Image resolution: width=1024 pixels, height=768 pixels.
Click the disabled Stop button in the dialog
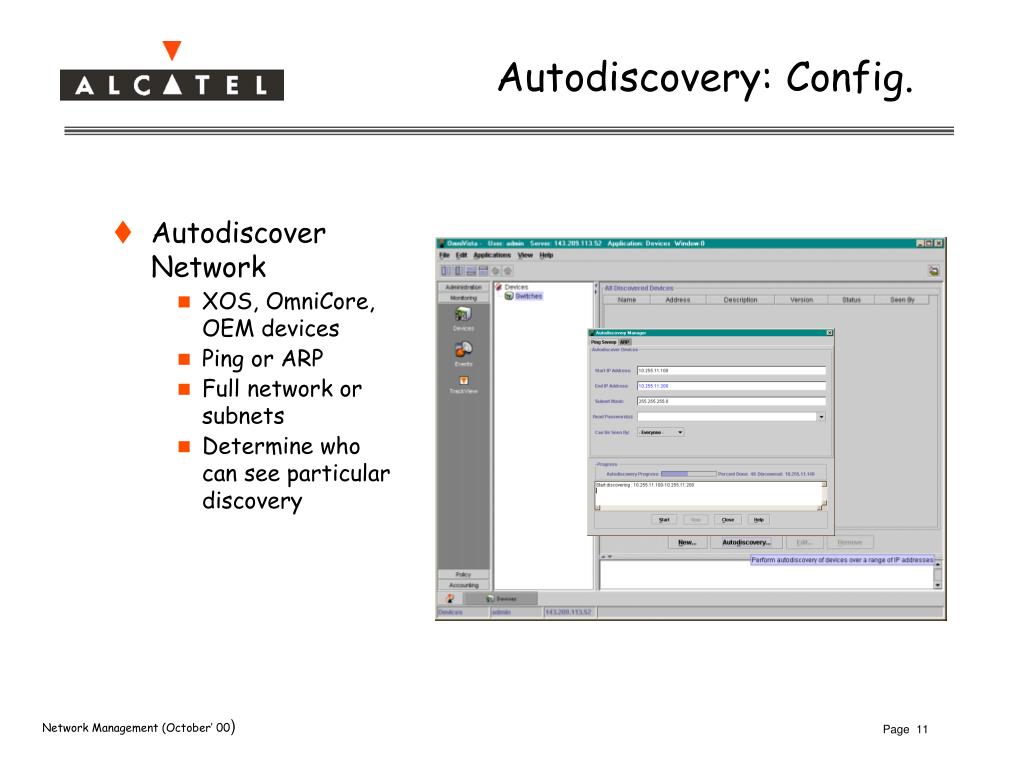[696, 520]
